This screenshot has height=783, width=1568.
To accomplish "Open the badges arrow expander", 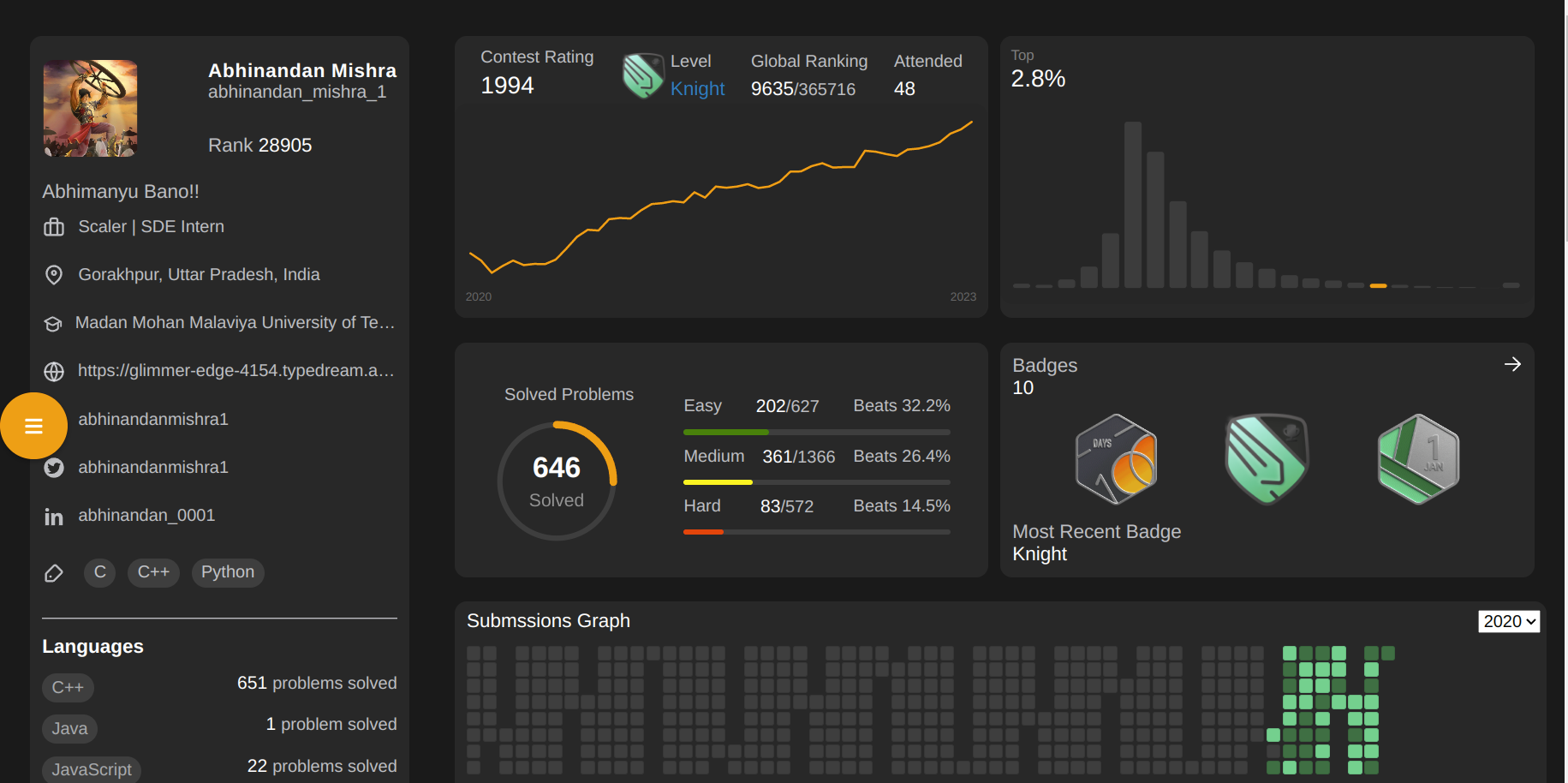I will tap(1512, 365).
